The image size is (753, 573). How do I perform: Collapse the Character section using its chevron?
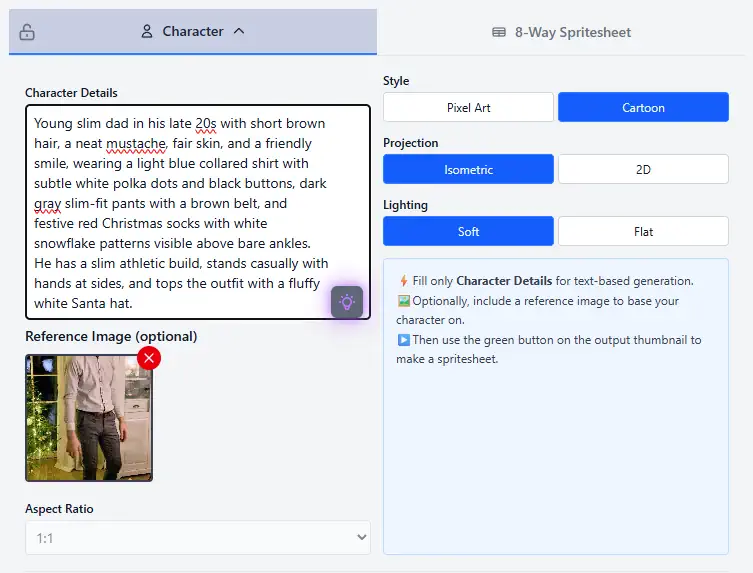pos(239,31)
